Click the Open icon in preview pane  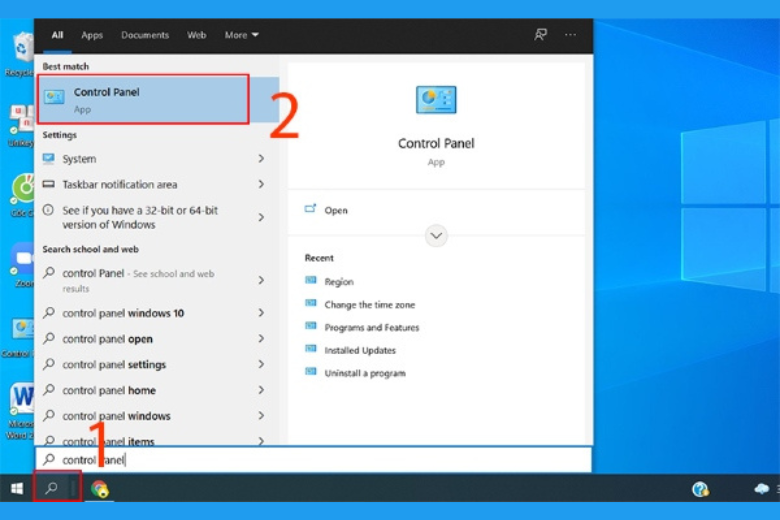click(x=310, y=209)
